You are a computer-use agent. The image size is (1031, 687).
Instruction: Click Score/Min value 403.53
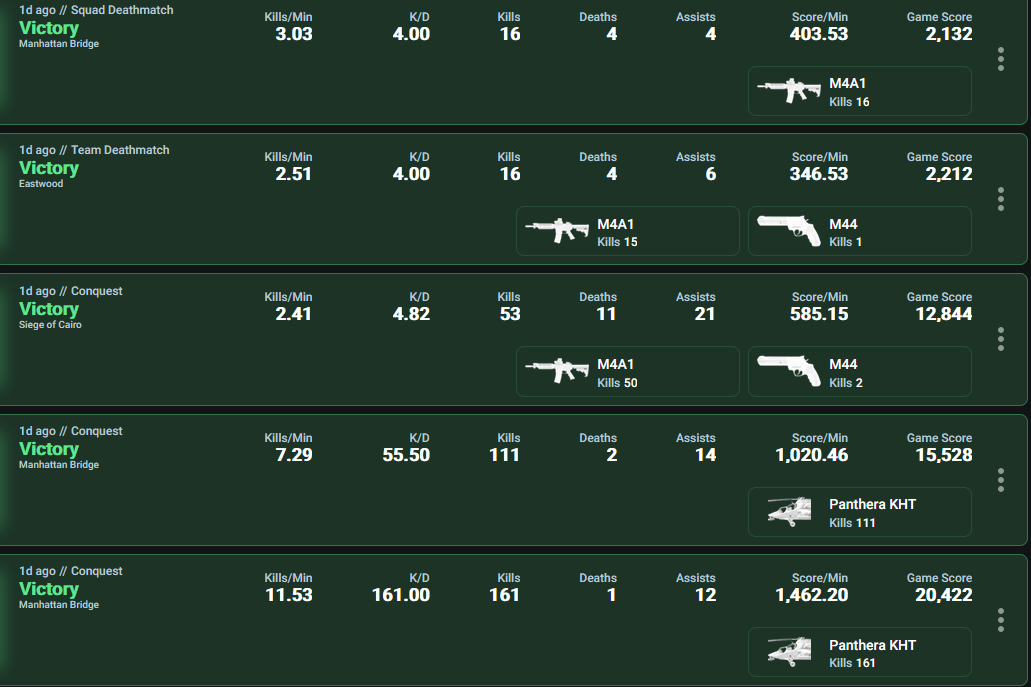tap(819, 34)
